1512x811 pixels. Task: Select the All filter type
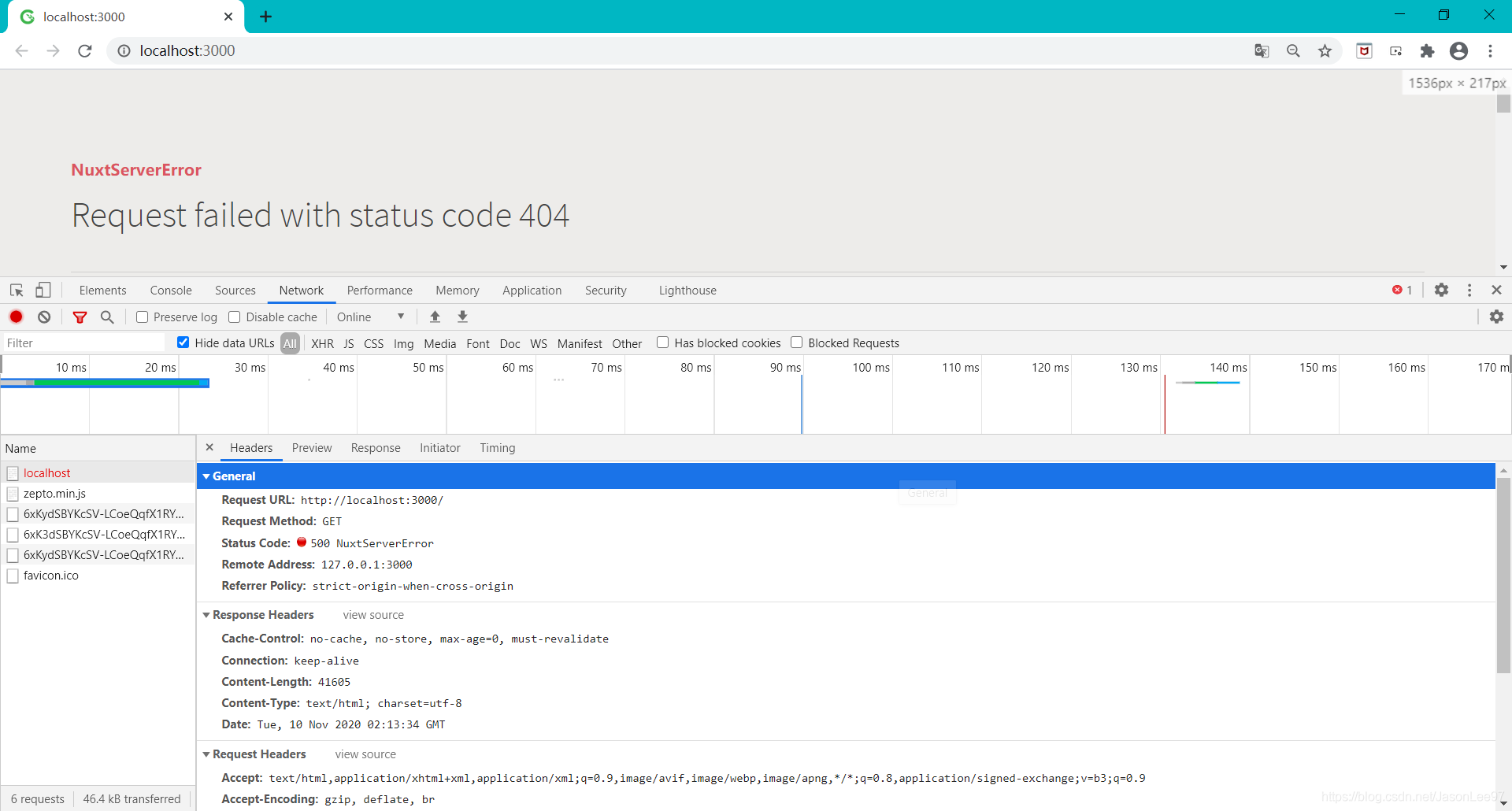point(290,343)
